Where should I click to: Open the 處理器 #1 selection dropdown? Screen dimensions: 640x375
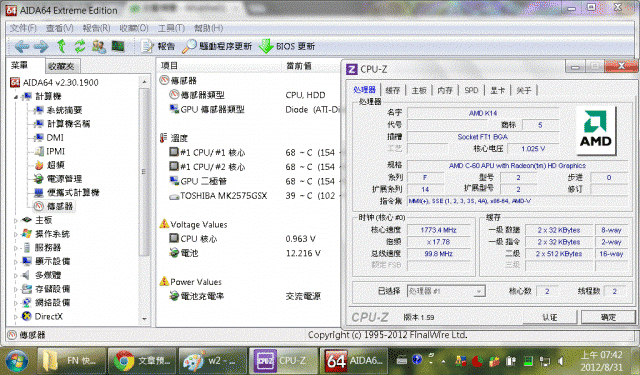coord(446,291)
